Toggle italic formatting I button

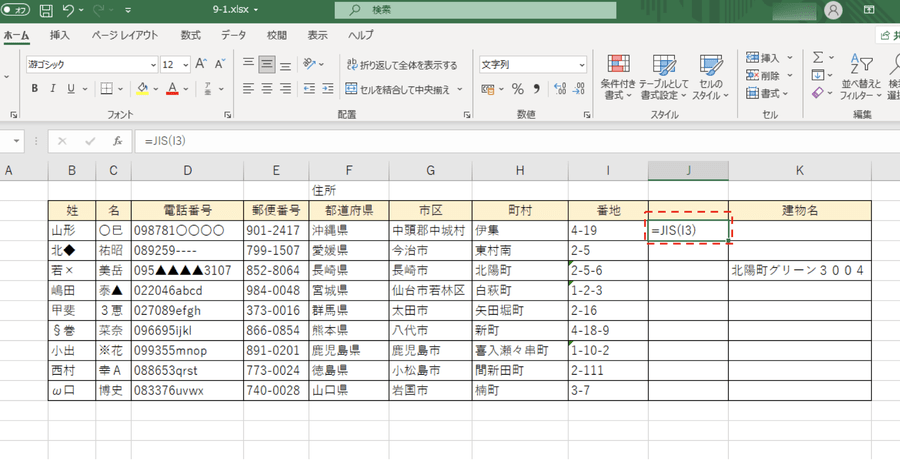[54, 89]
